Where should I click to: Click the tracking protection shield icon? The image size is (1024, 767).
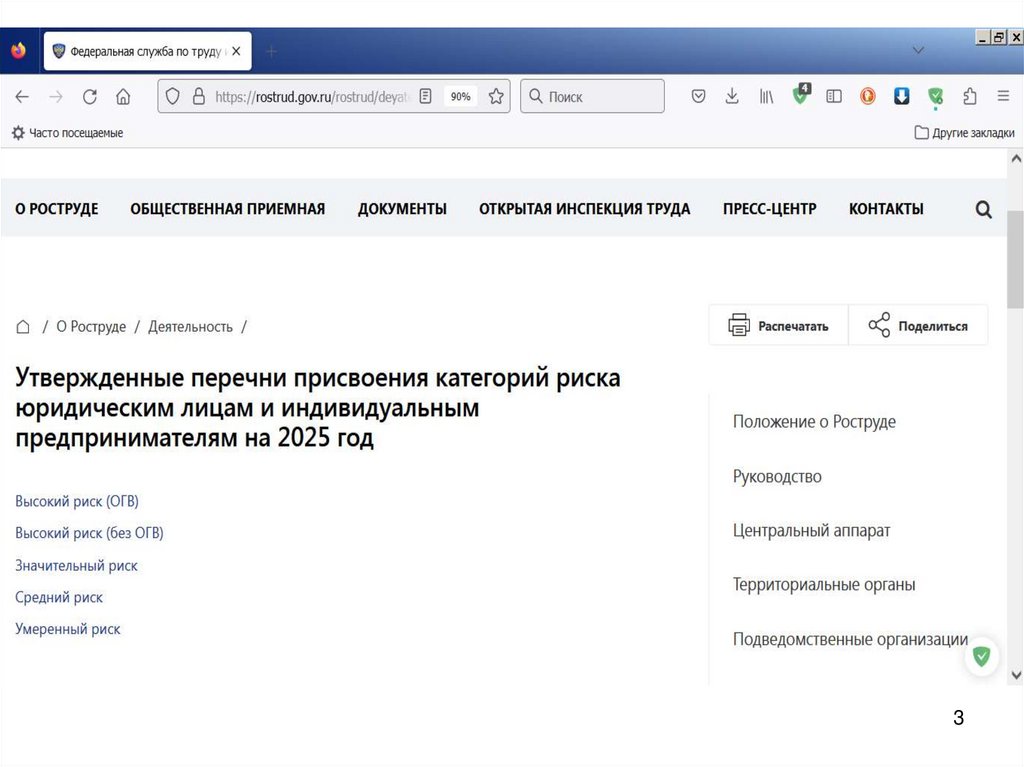click(172, 97)
